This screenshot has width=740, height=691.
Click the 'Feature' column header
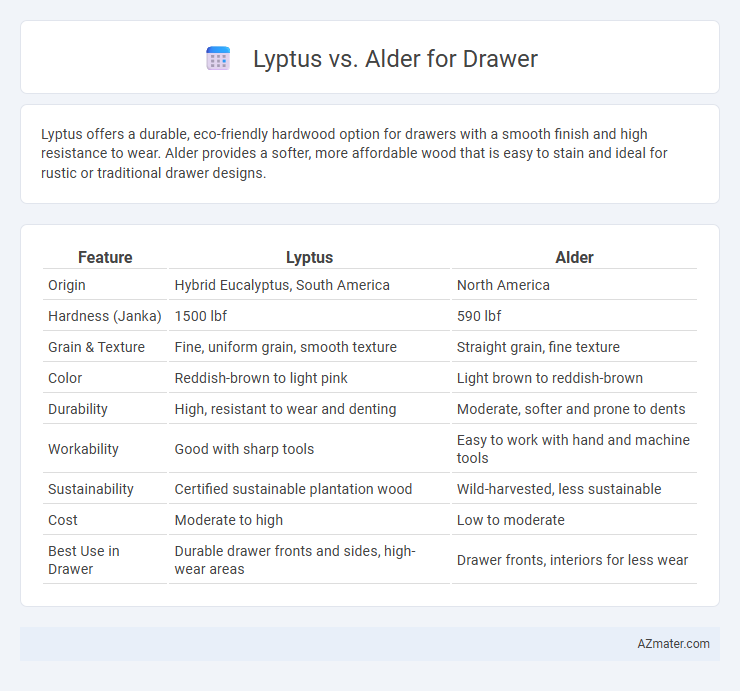pos(105,257)
